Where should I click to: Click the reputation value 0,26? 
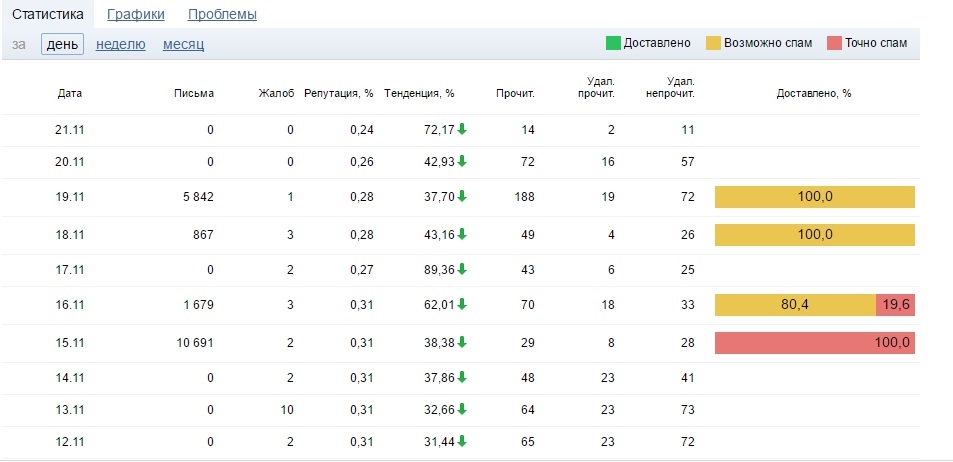click(362, 162)
